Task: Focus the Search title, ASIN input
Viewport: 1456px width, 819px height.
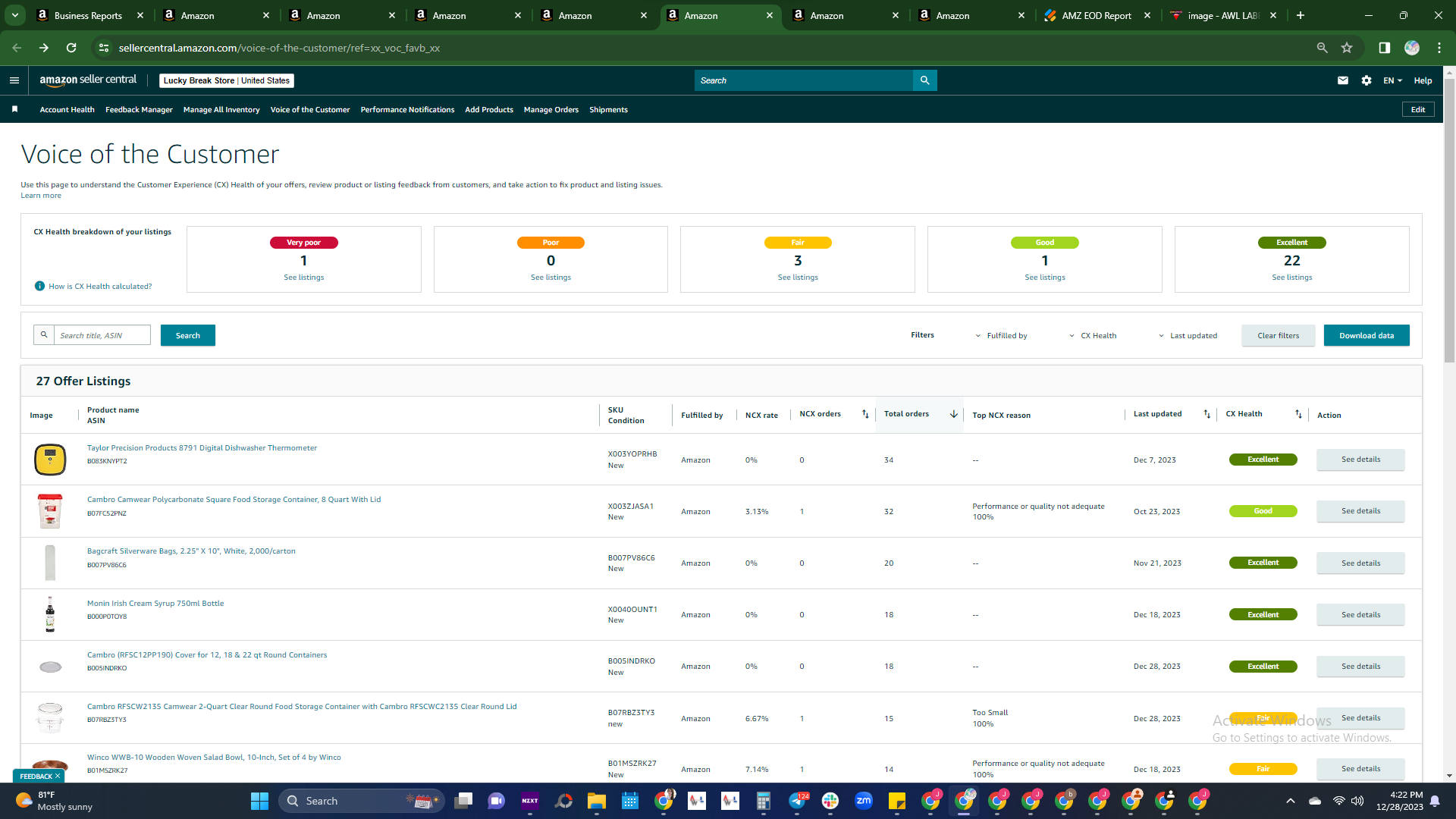Action: tap(102, 335)
